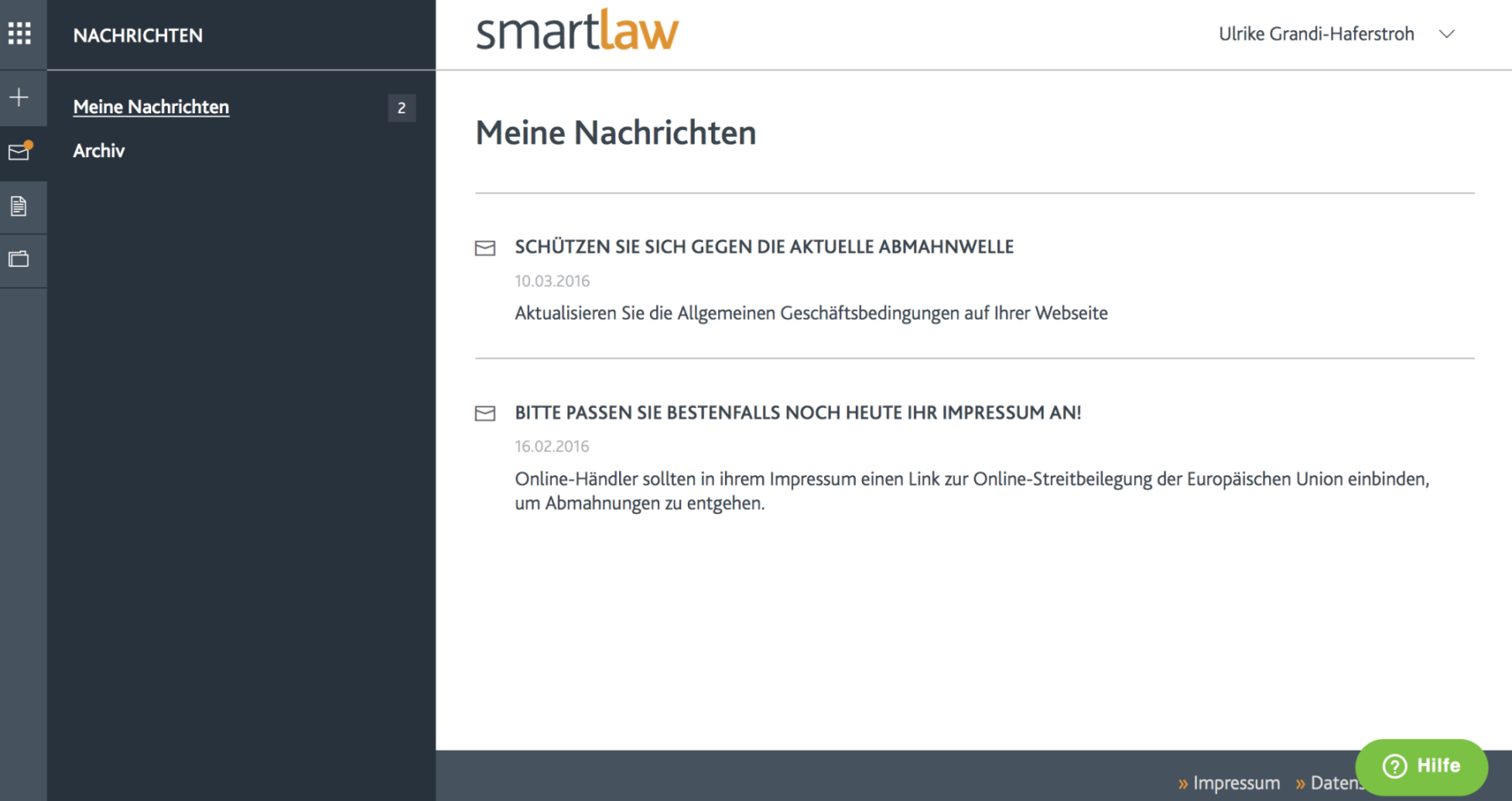This screenshot has height=801, width=1512.
Task: Click the question mark icon on Hilfe
Action: [x=1394, y=766]
